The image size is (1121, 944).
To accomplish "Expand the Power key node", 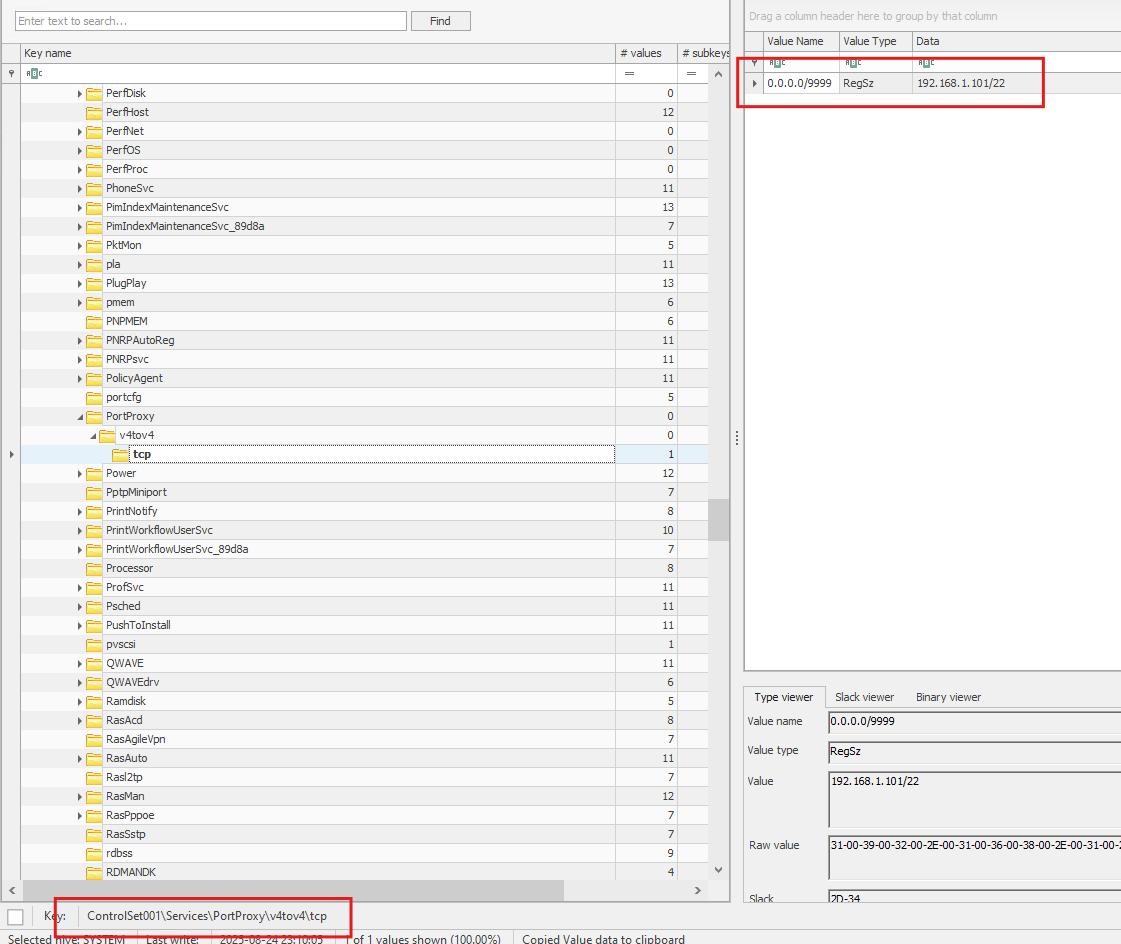I will coord(80,473).
